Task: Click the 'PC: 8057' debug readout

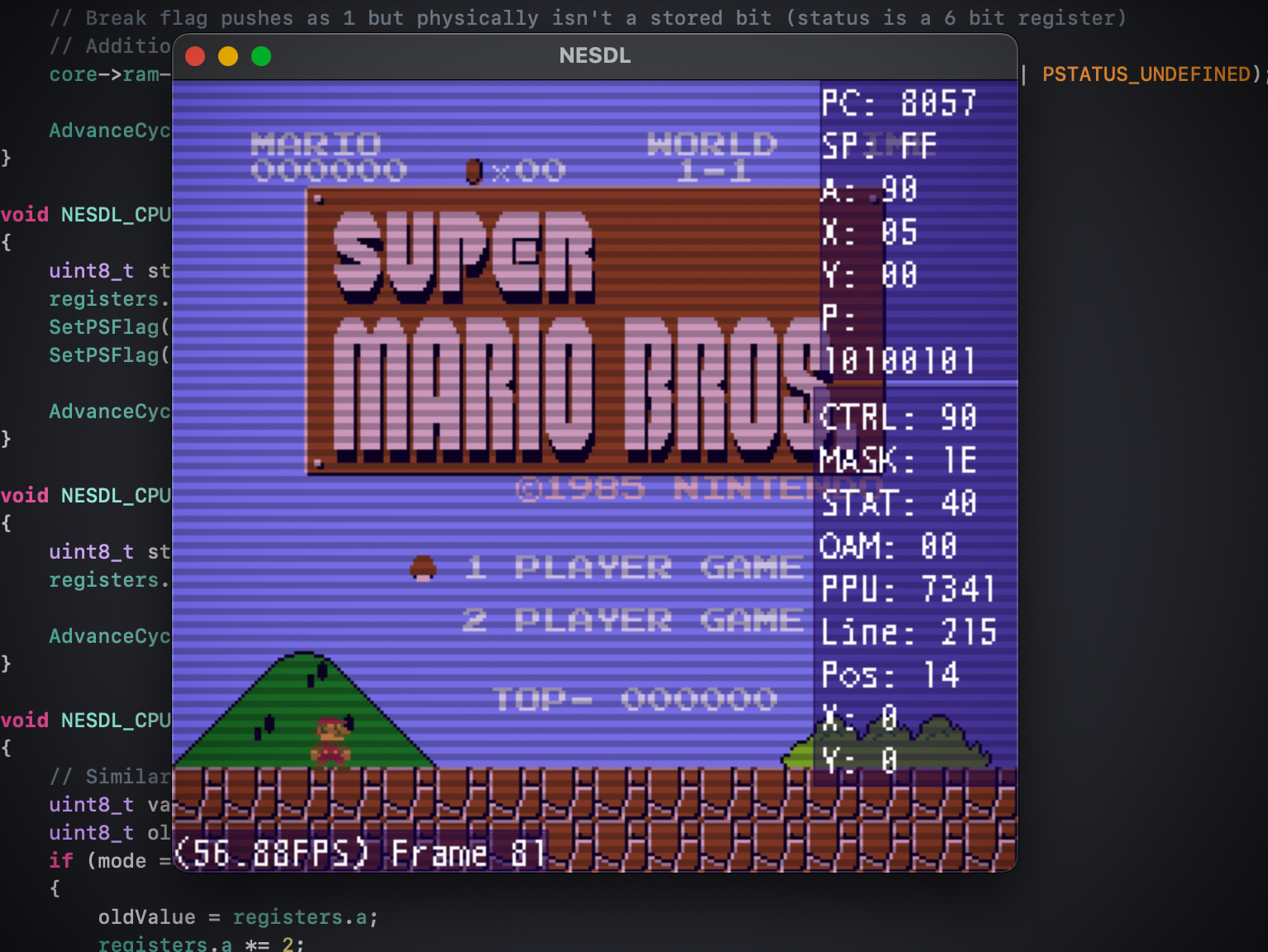Action: (x=899, y=103)
